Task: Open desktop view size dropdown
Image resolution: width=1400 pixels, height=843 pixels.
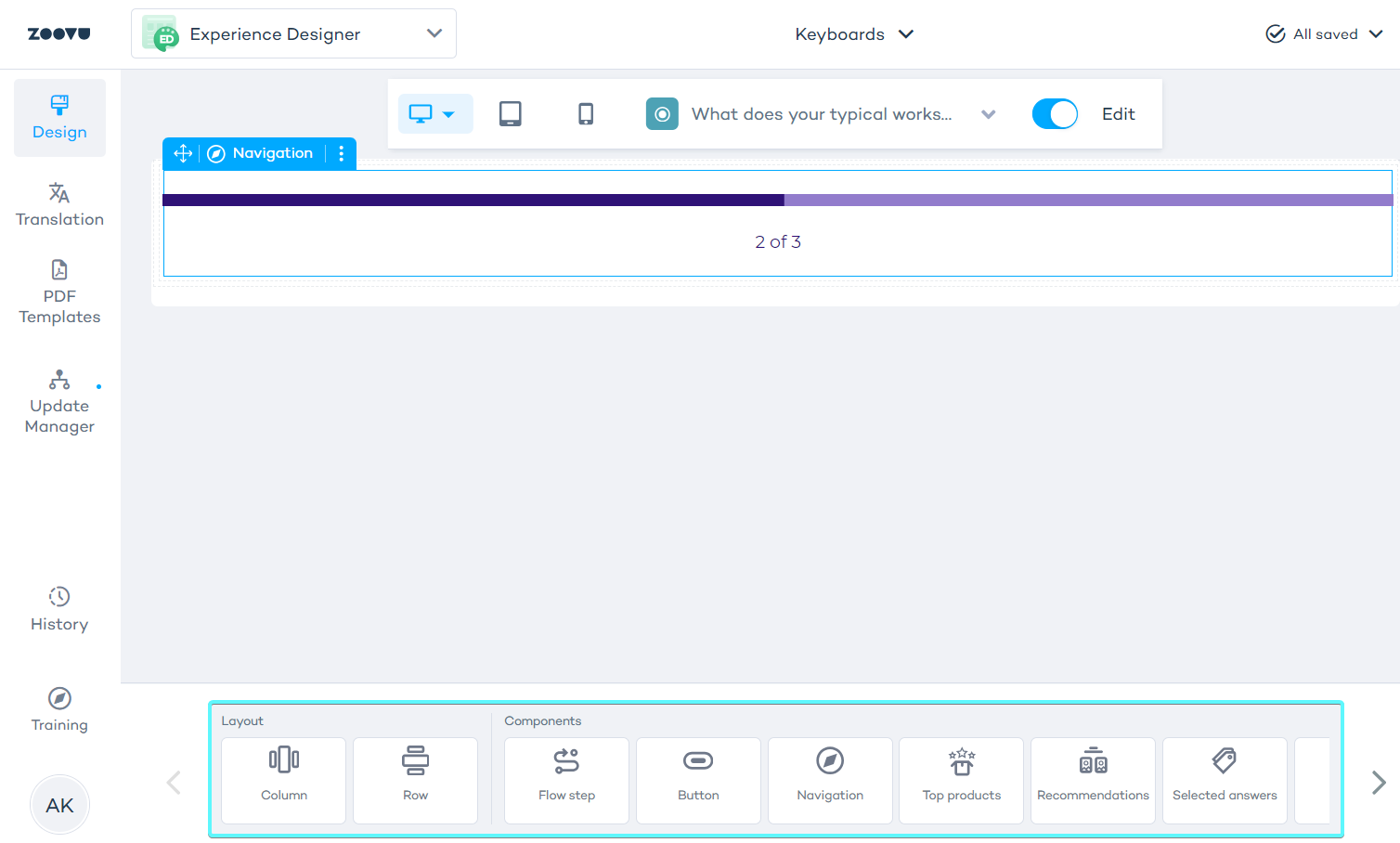Action: (448, 114)
